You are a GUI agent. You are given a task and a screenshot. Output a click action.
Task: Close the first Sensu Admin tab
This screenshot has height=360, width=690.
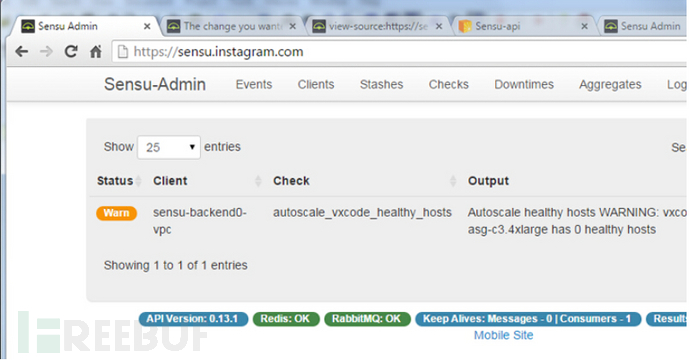point(147,26)
